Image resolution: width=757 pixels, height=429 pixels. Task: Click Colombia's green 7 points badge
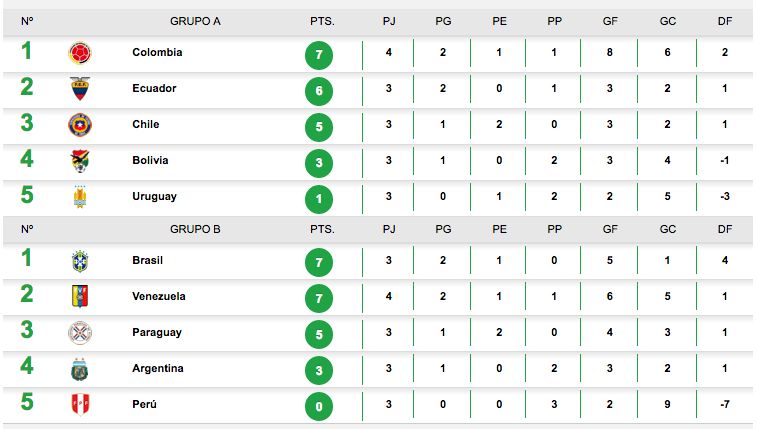coord(319,55)
